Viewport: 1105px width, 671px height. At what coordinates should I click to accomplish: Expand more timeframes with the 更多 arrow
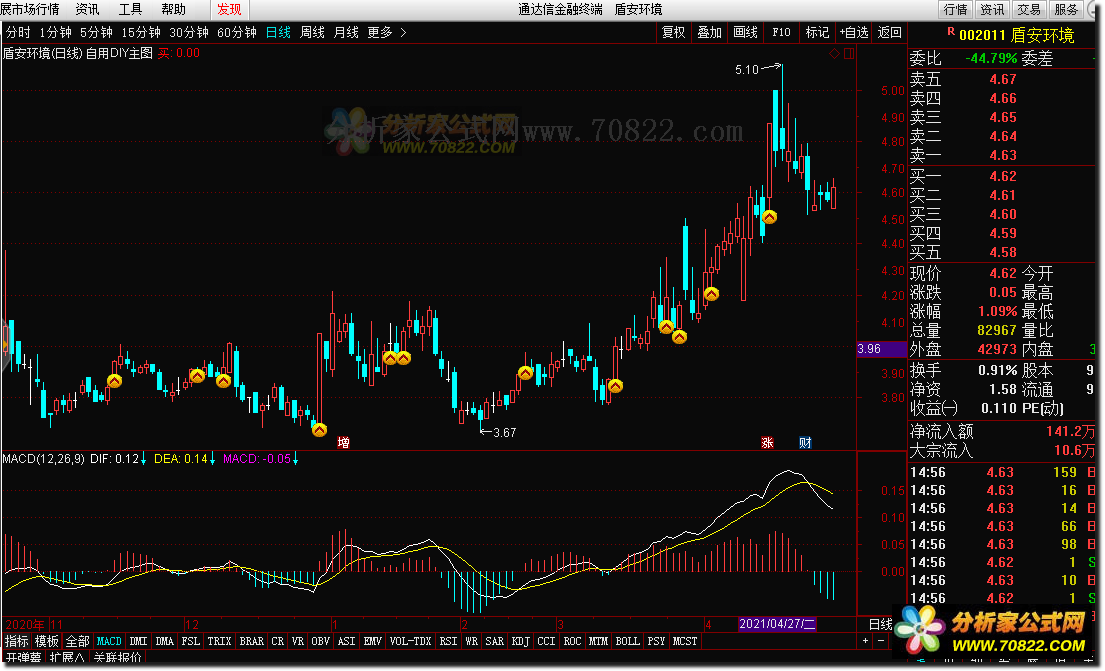pos(403,32)
